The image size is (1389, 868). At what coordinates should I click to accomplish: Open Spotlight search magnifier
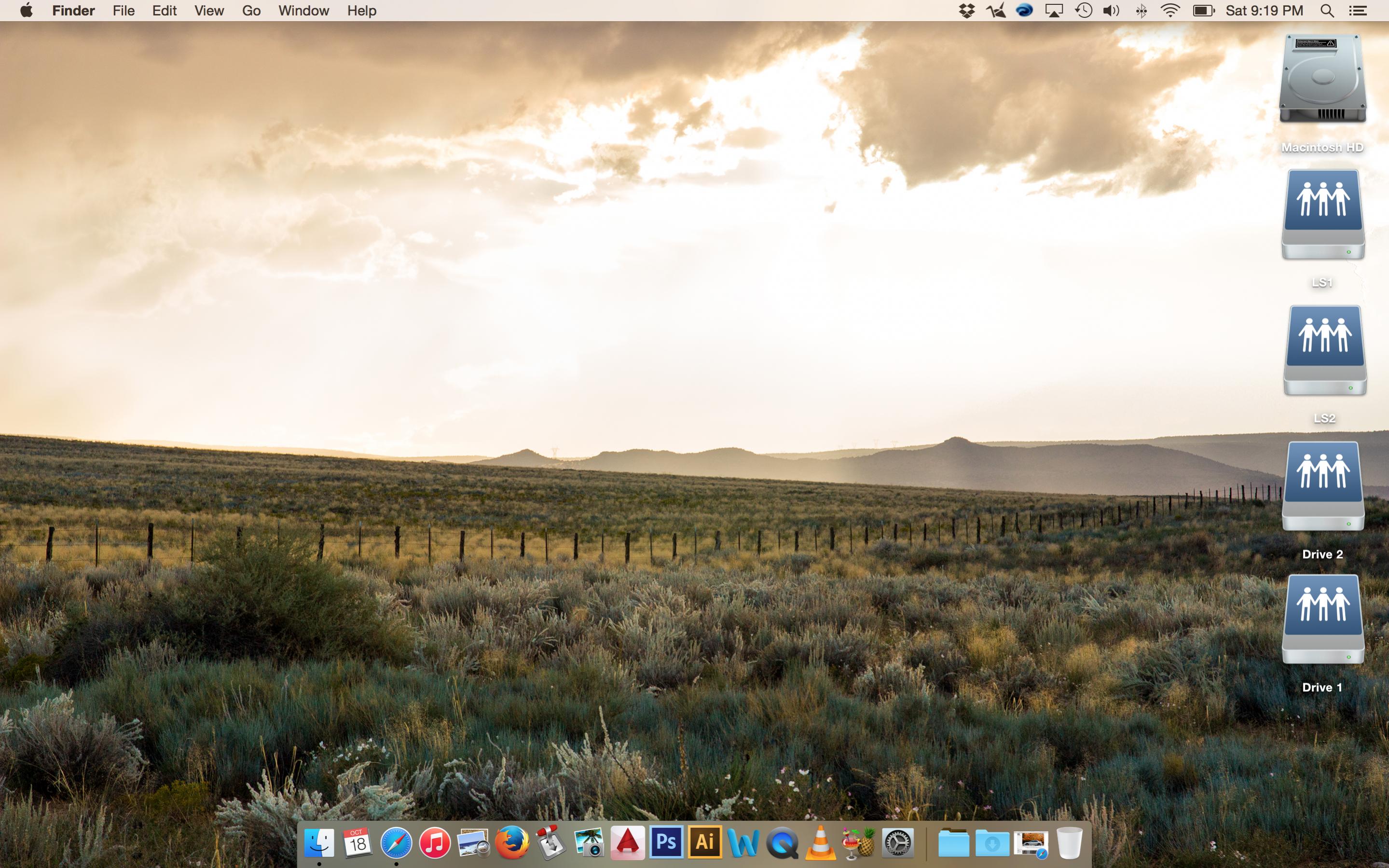tap(1327, 11)
